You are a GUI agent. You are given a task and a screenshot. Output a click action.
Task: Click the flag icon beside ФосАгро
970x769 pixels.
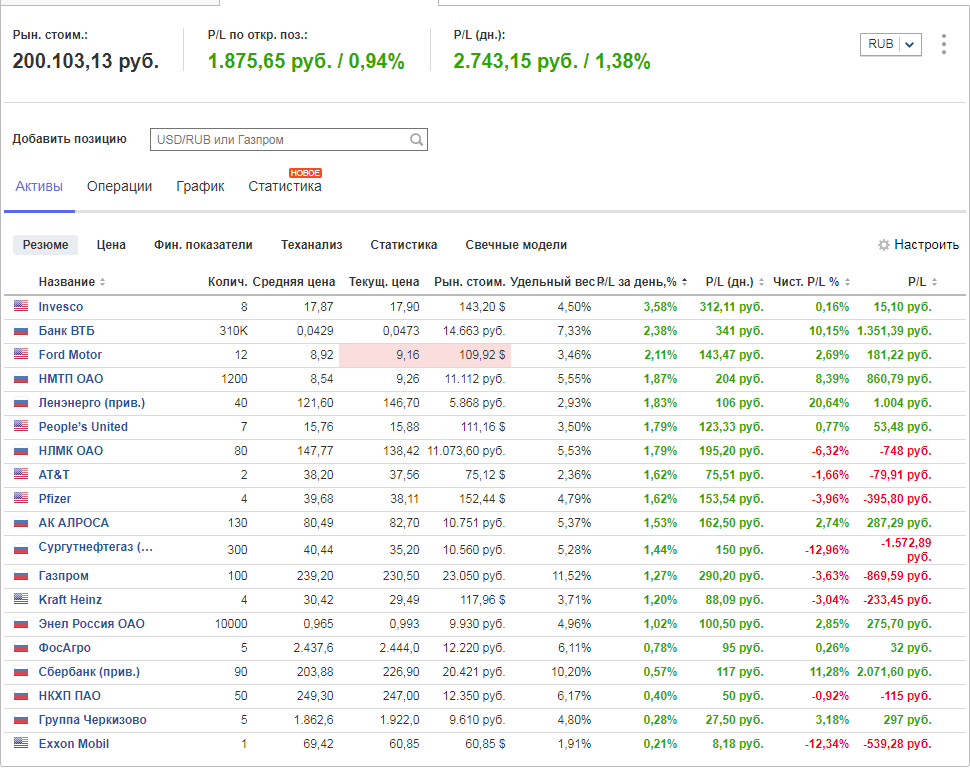[21, 648]
